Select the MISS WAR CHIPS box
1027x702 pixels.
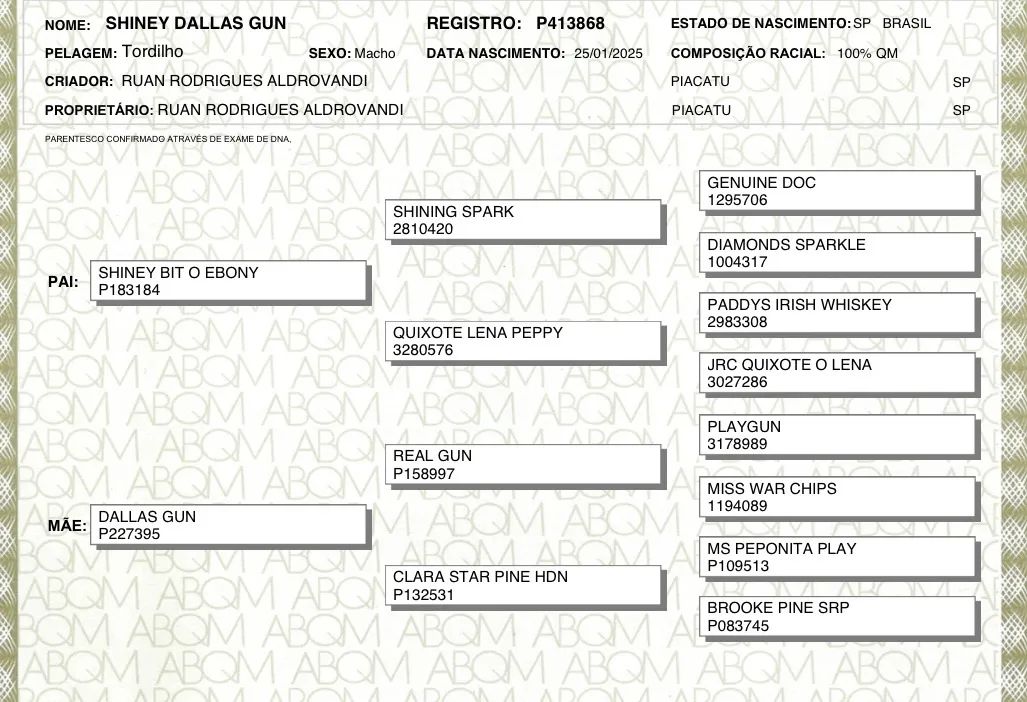click(x=838, y=497)
